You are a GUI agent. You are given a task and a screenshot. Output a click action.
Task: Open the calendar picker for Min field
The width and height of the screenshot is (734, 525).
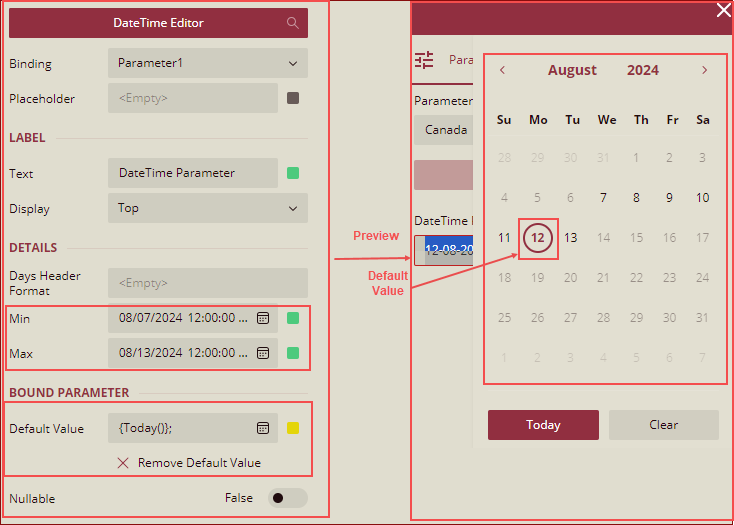click(x=263, y=318)
